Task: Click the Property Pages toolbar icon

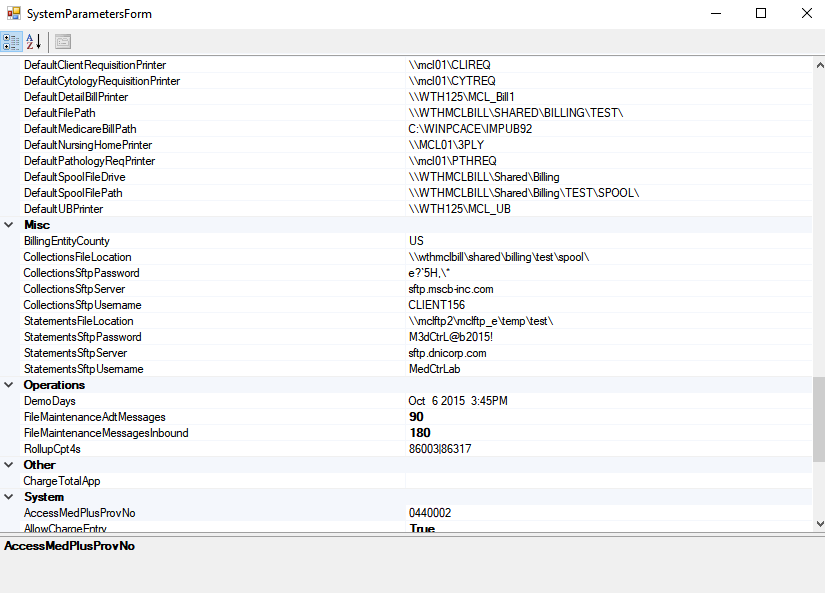Action: [63, 42]
